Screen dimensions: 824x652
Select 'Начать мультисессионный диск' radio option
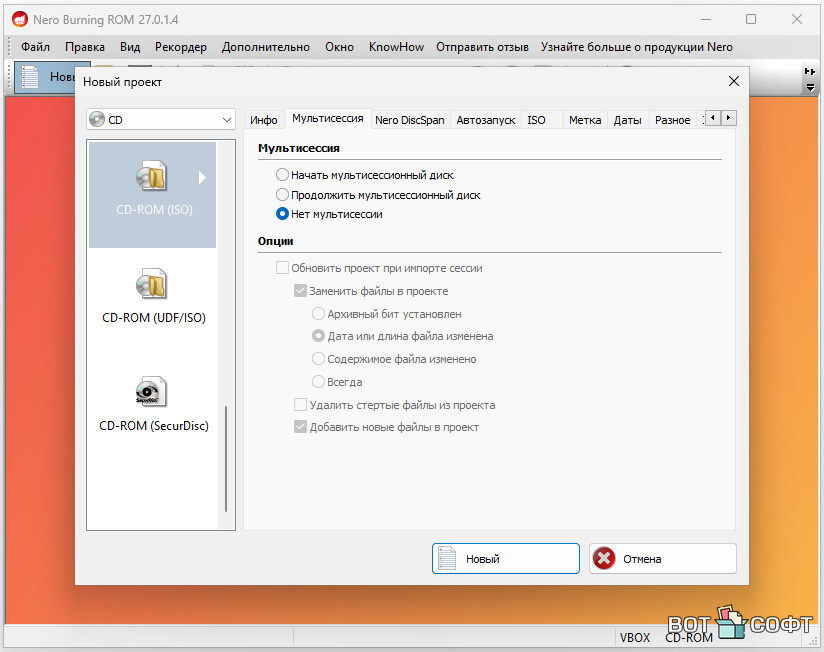(x=283, y=175)
